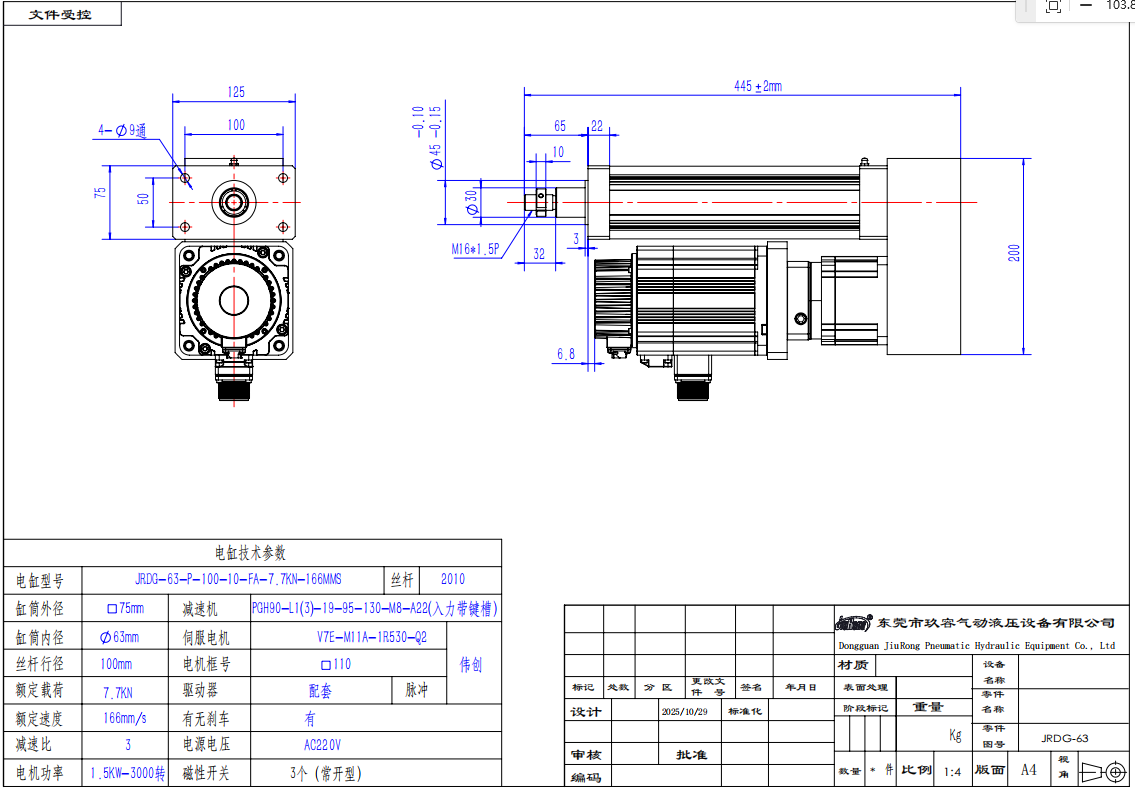This screenshot has height=791, width=1135.
Task: Select the 1:4 scale value
Action: tap(952, 771)
